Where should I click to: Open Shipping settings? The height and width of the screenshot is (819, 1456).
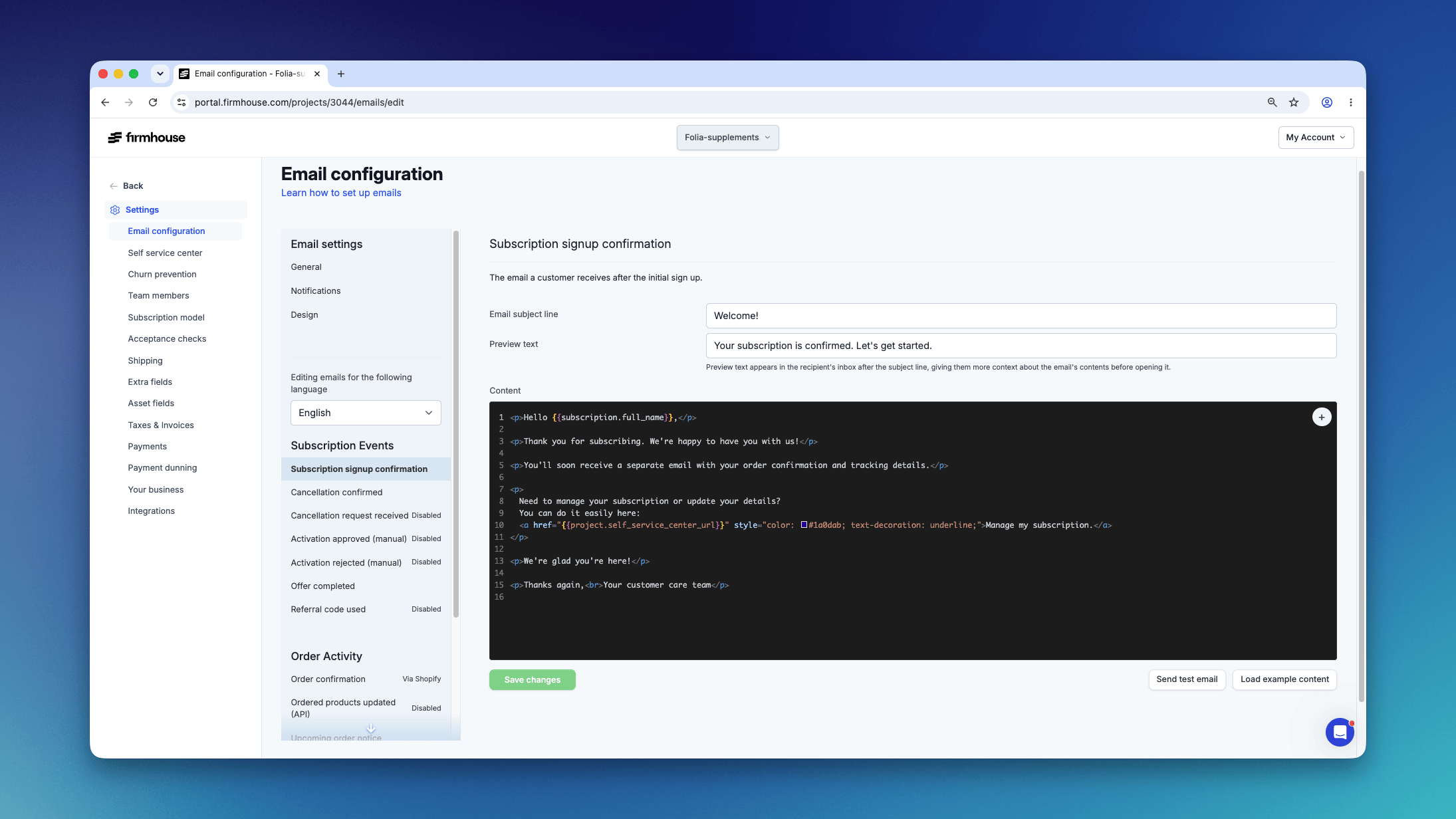145,361
